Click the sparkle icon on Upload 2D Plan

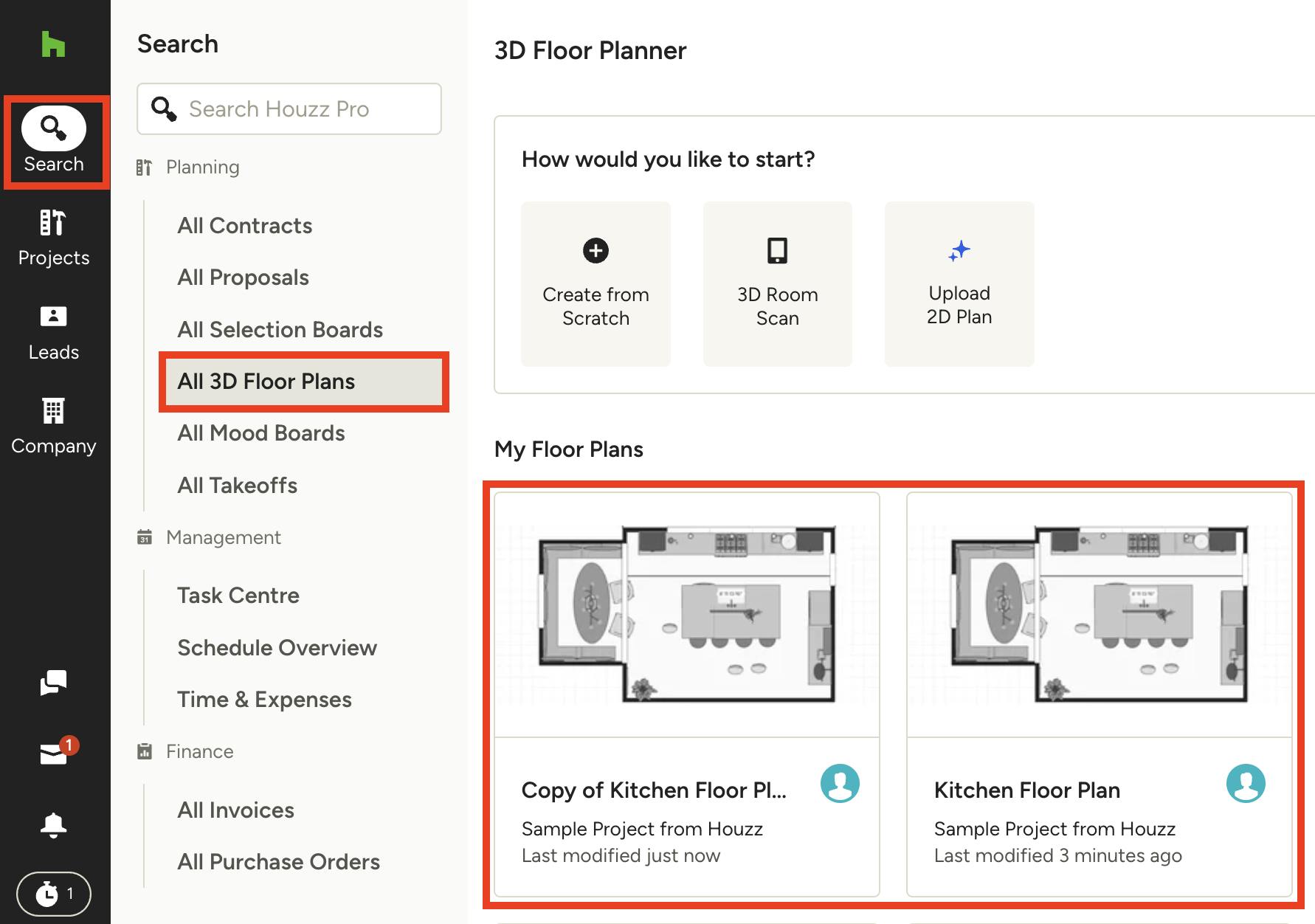click(959, 251)
